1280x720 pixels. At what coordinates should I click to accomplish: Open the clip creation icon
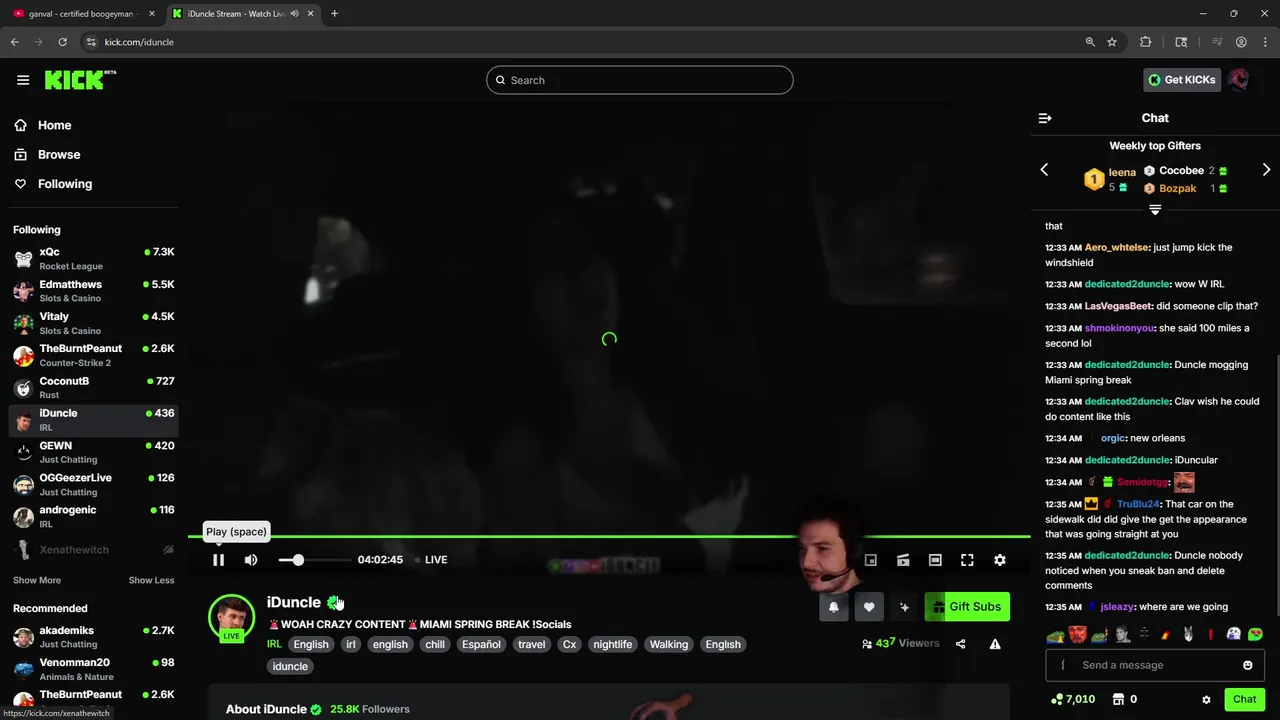pos(903,560)
